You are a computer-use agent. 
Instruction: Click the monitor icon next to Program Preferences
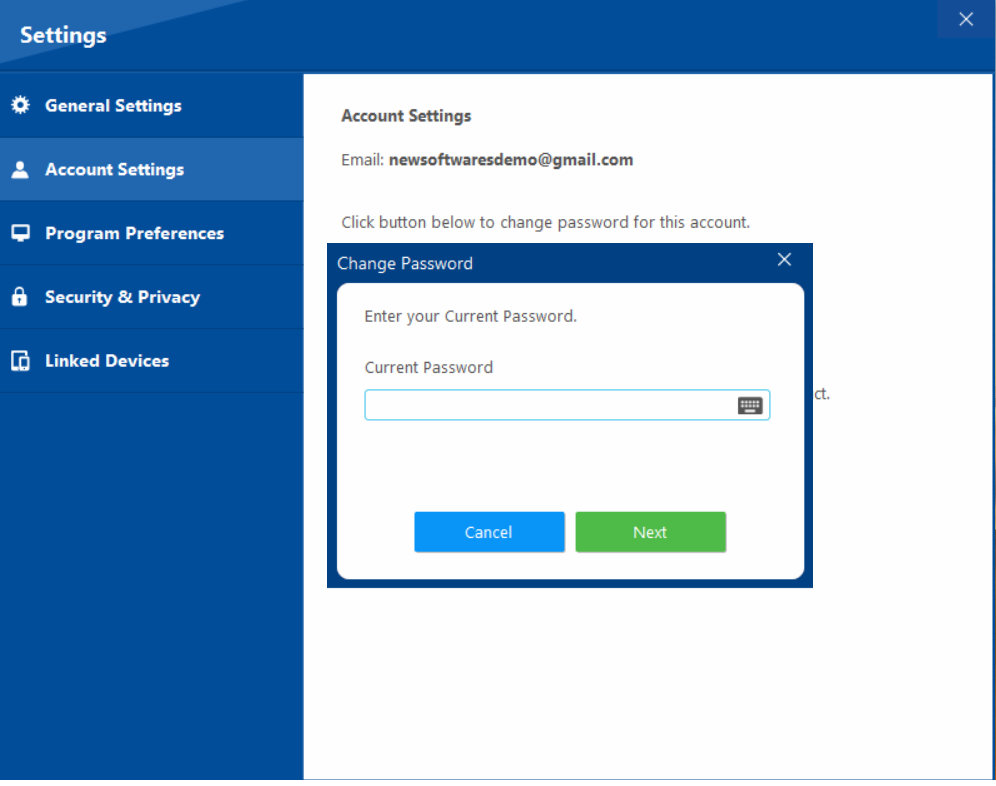20,233
